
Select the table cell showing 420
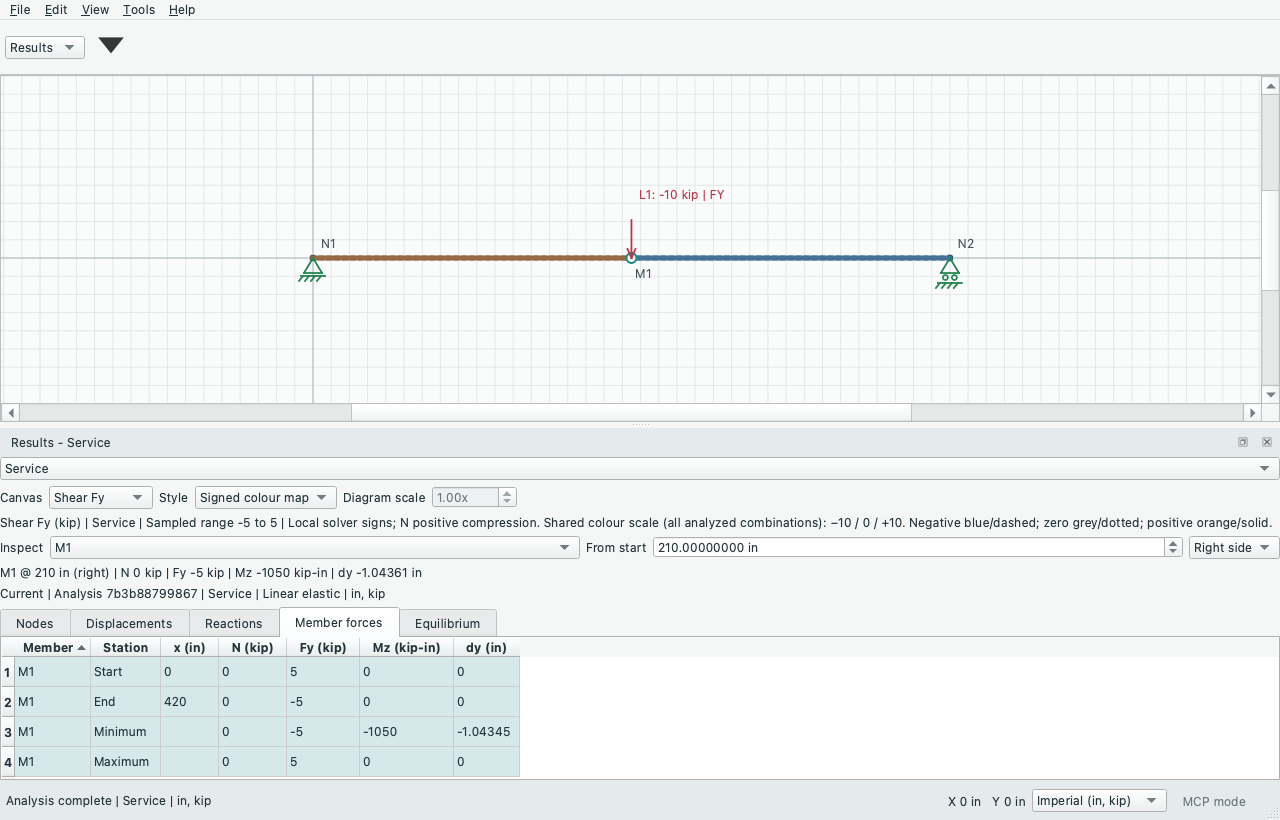click(x=189, y=701)
